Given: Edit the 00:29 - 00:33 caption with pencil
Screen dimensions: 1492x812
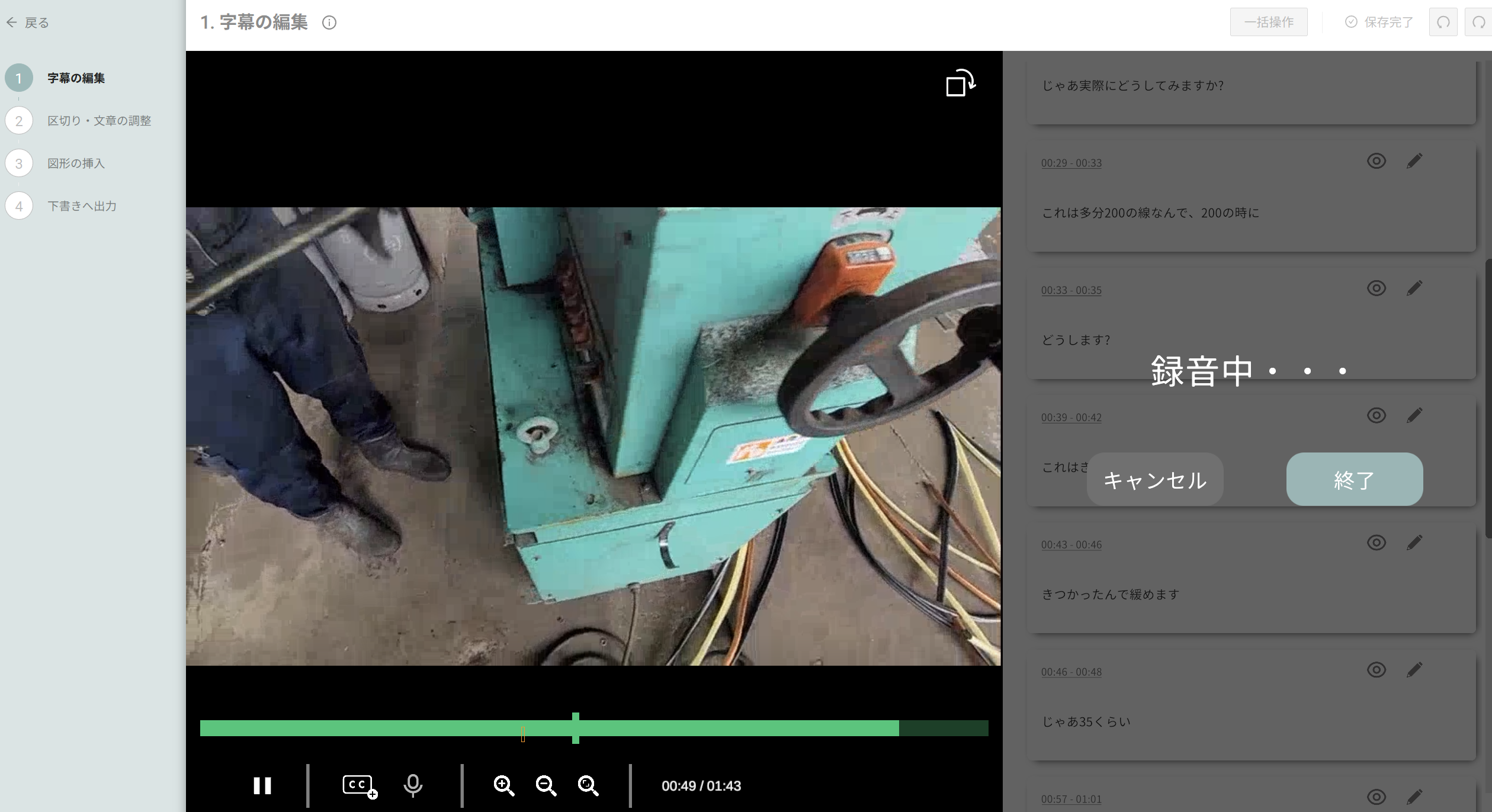Looking at the screenshot, I should point(1414,161).
